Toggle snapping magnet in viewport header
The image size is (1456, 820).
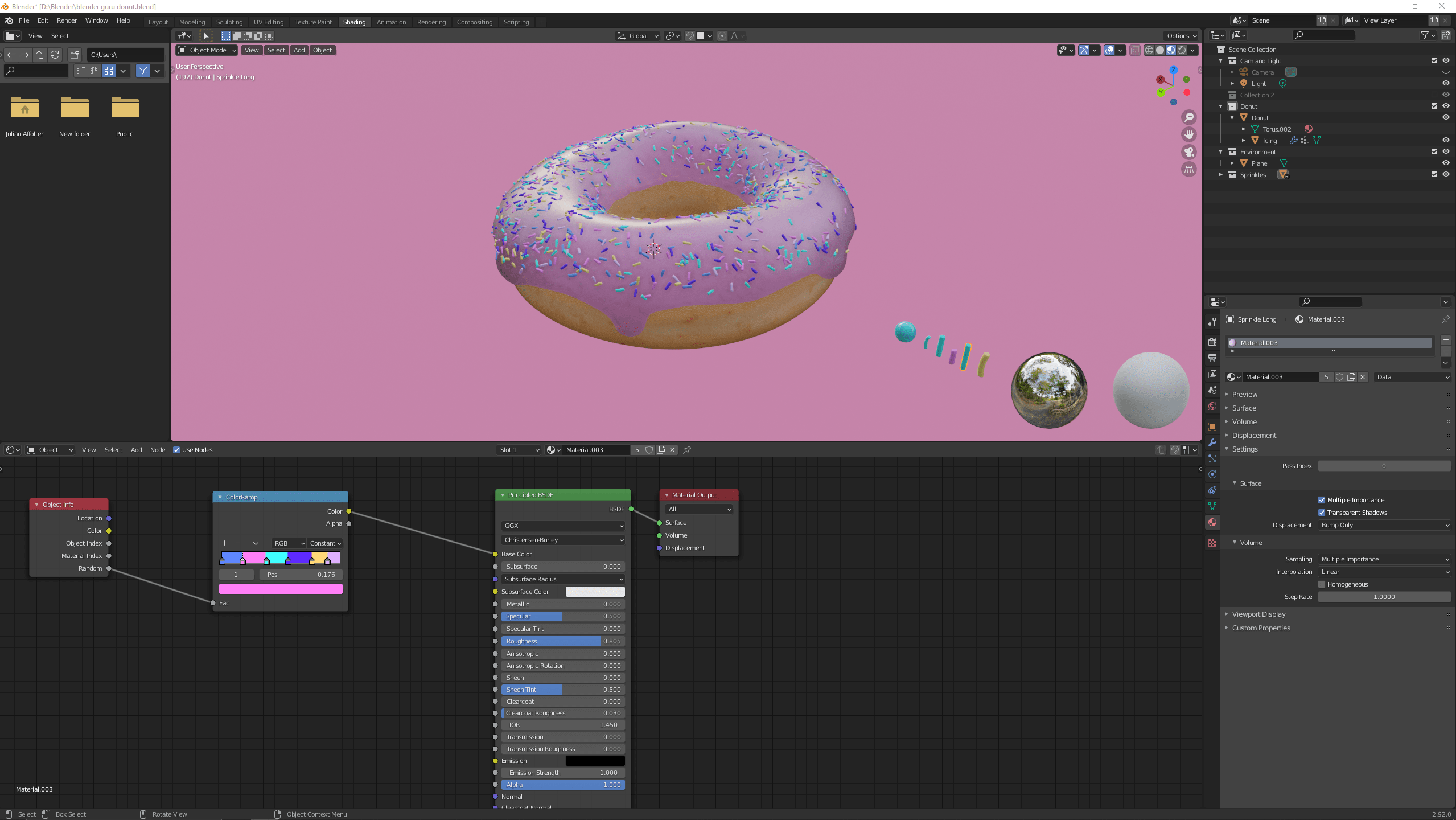coord(689,36)
